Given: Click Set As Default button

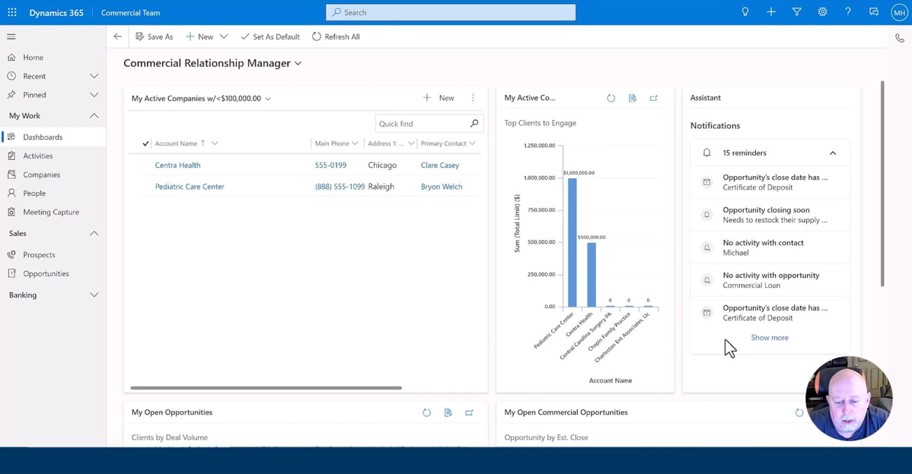Looking at the screenshot, I should coord(270,37).
